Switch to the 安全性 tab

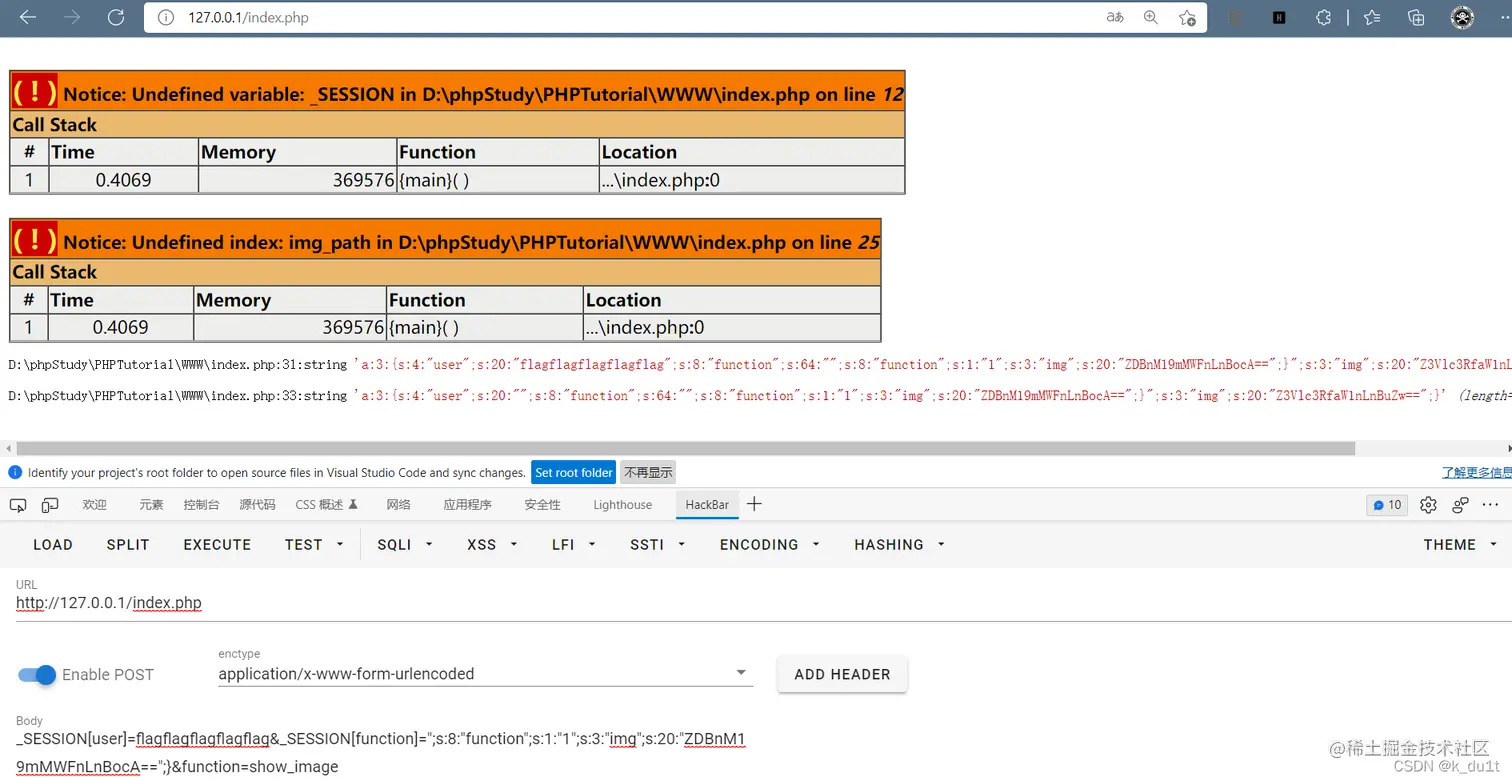(x=542, y=505)
